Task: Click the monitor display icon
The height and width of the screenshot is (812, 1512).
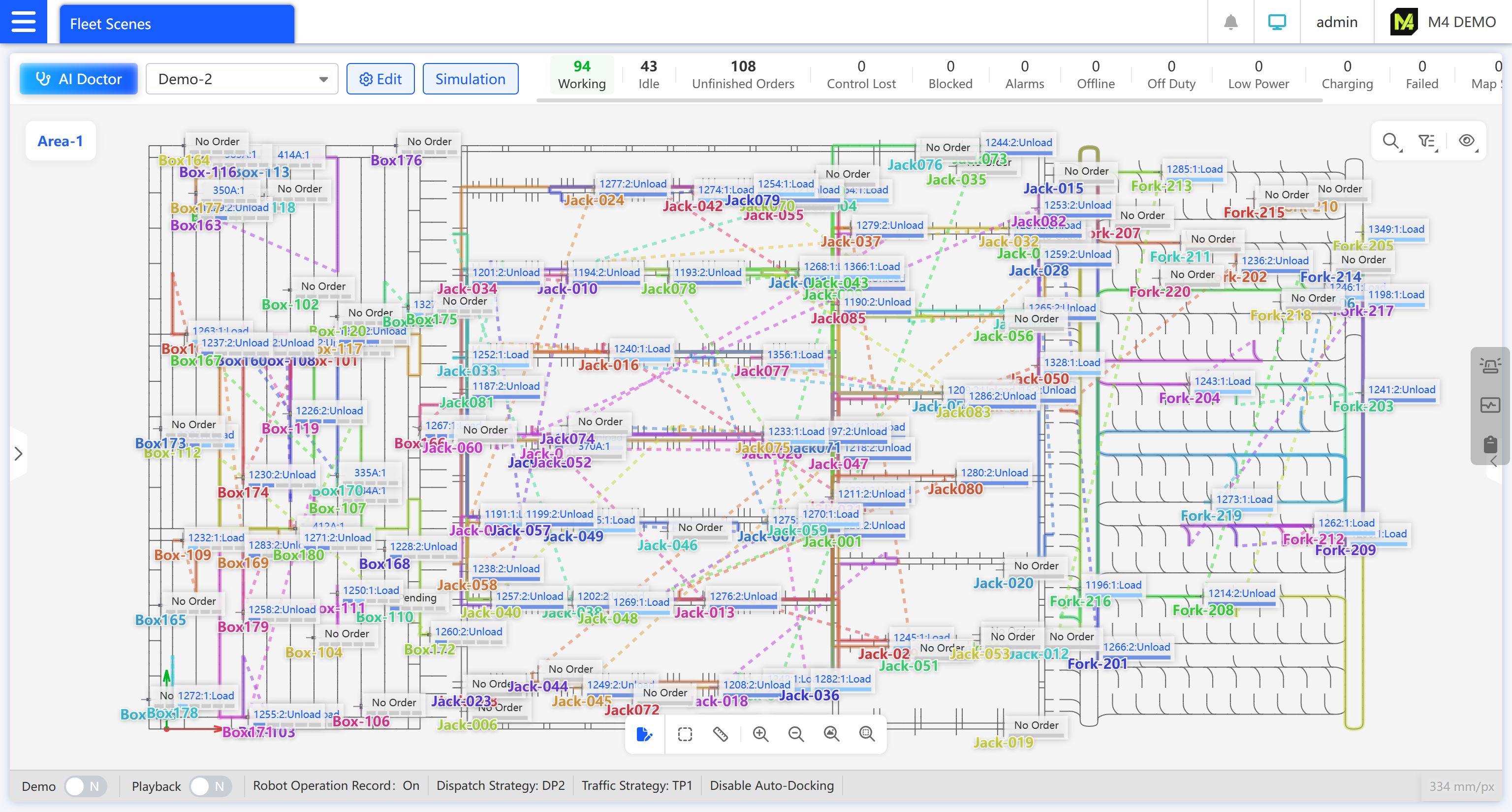Action: point(1277,22)
